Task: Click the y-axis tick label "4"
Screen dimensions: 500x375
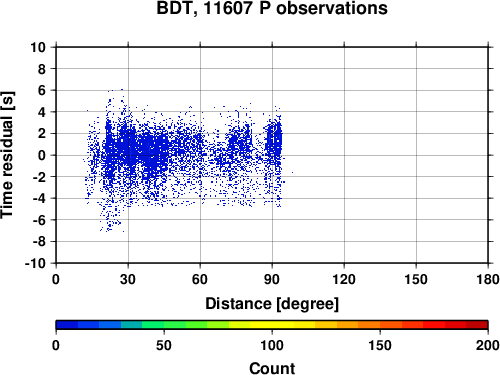Action: (42, 112)
